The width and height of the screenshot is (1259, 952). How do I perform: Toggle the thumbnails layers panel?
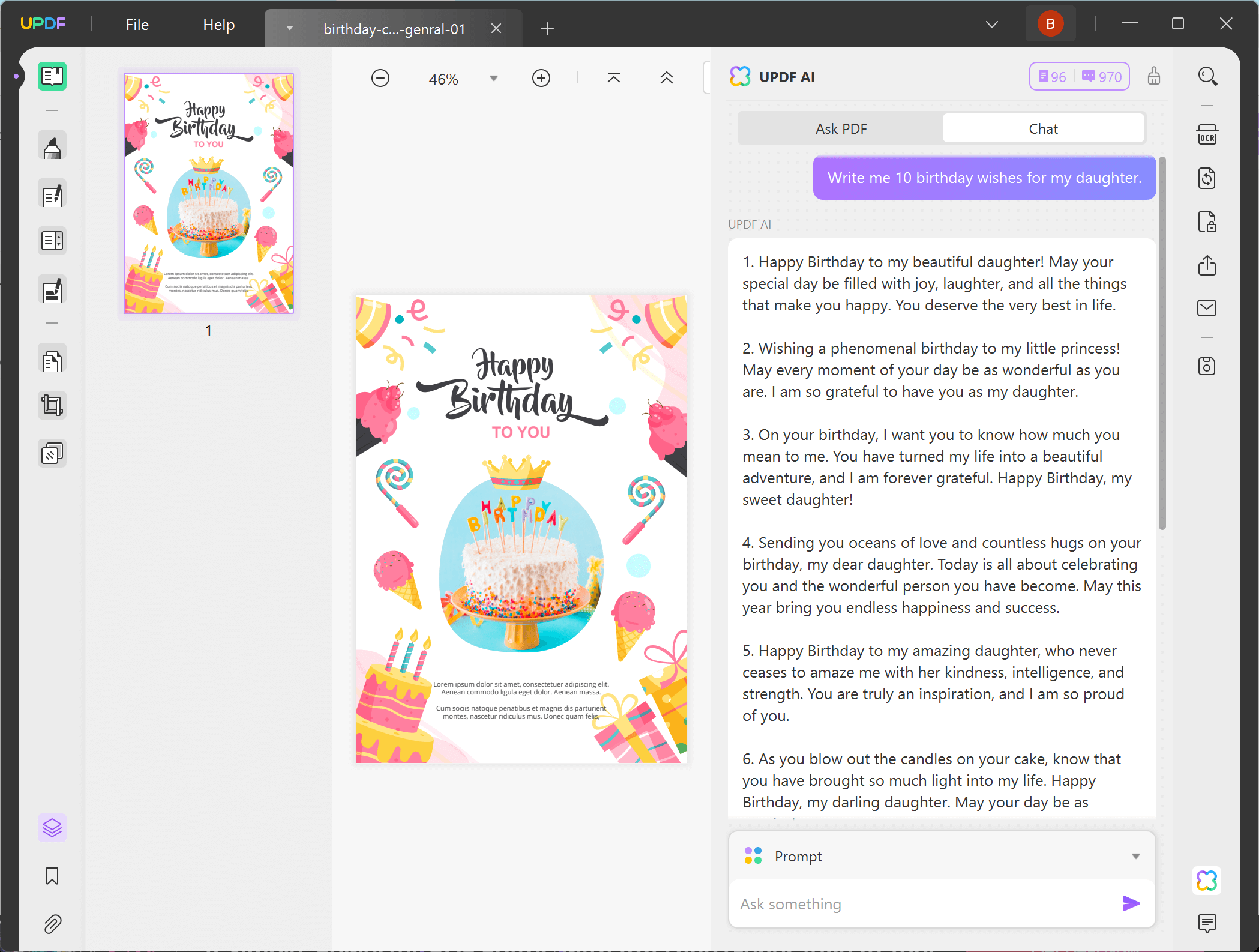[x=52, y=828]
